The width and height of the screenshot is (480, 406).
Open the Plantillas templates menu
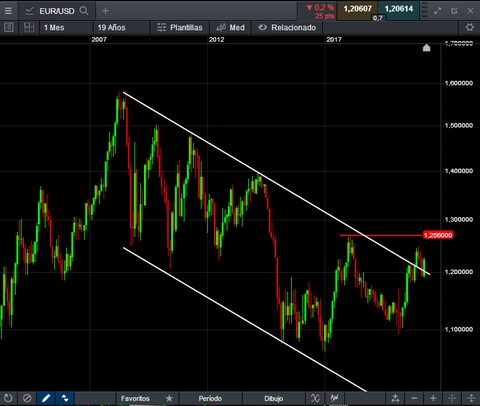pos(180,27)
